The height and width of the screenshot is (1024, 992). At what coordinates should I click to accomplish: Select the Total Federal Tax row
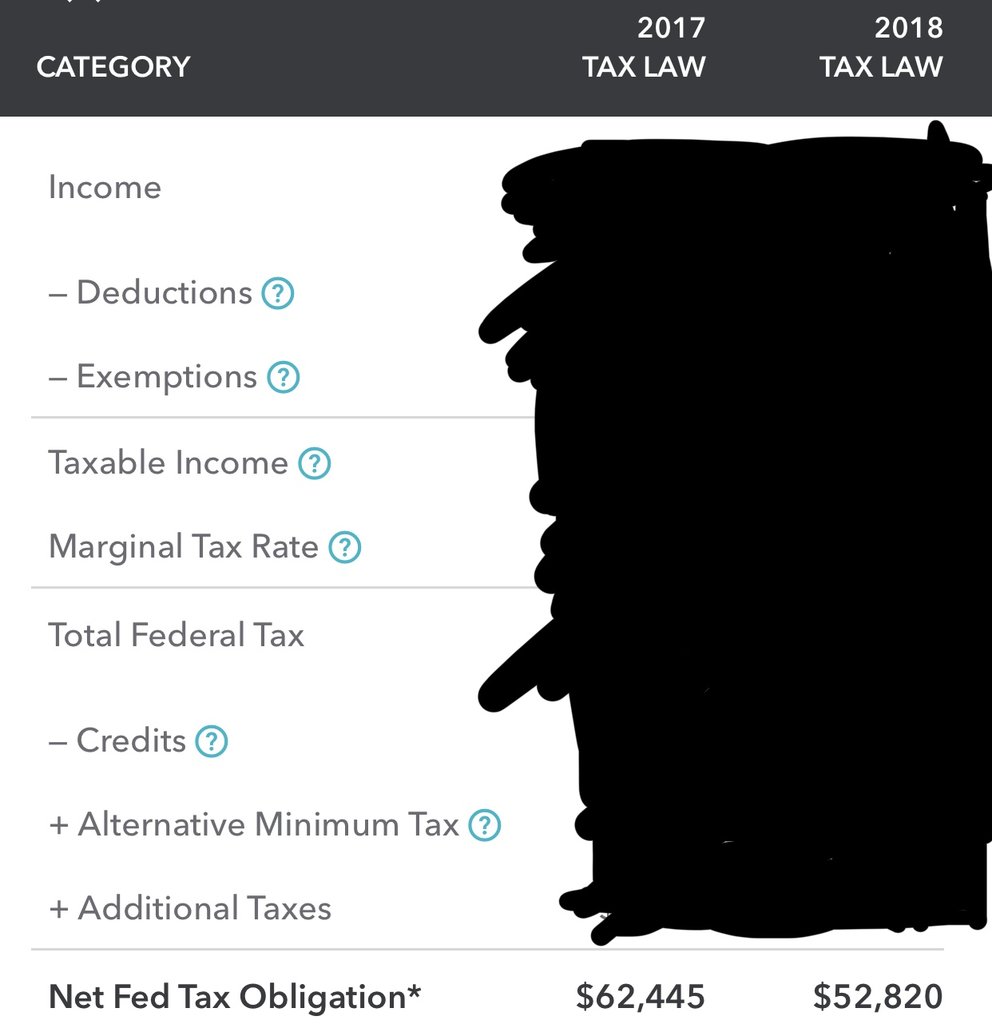click(x=176, y=635)
